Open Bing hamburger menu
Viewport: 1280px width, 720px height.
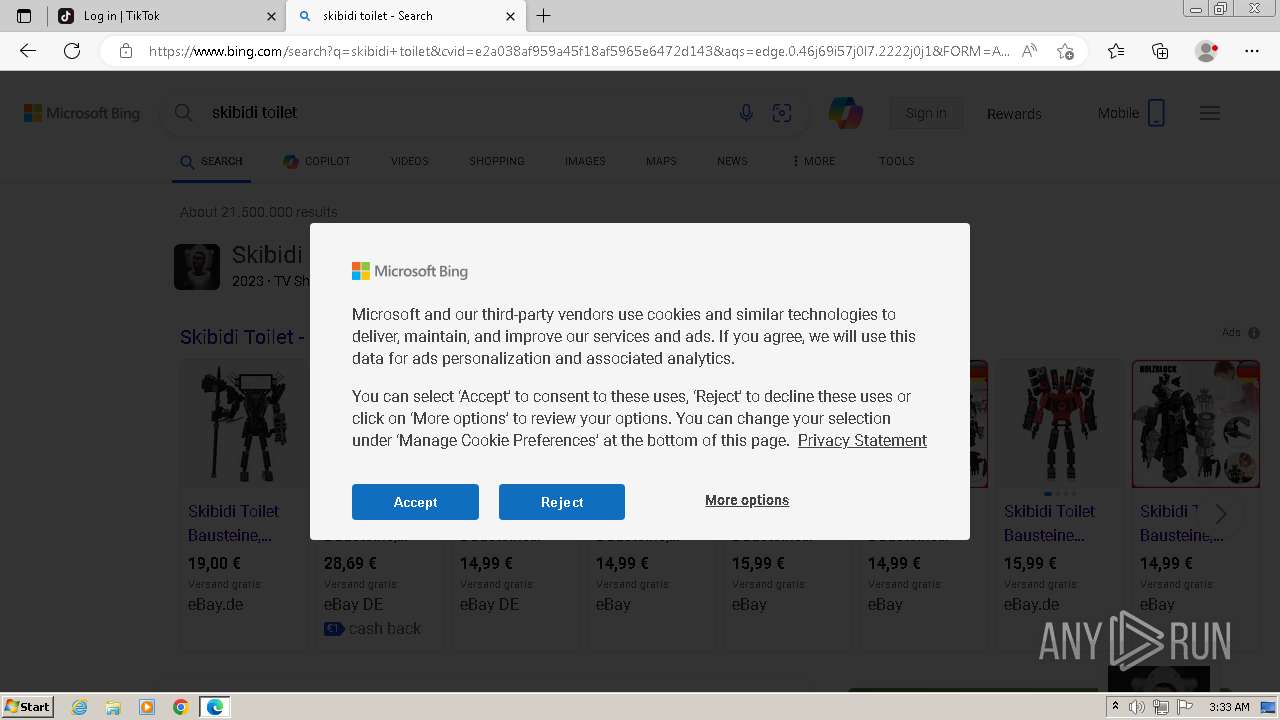point(1210,113)
